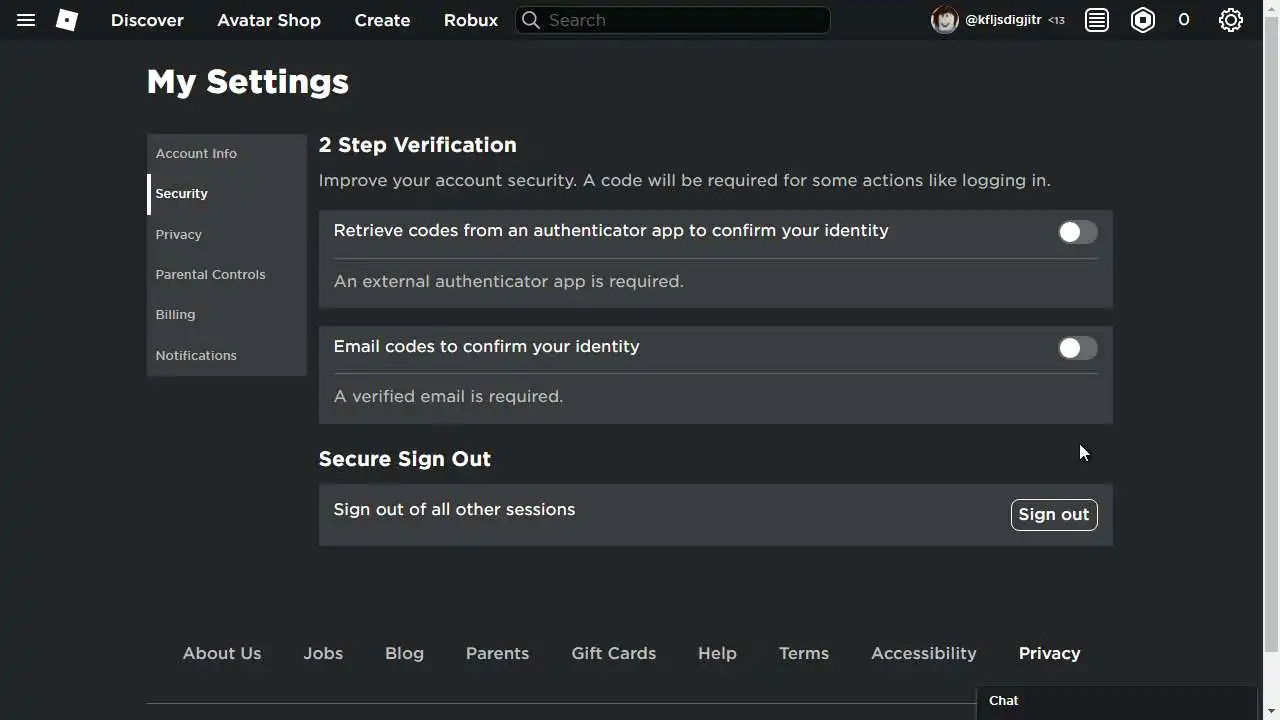Click the Gift Cards footer link
This screenshot has width=1280, height=720.
click(613, 653)
